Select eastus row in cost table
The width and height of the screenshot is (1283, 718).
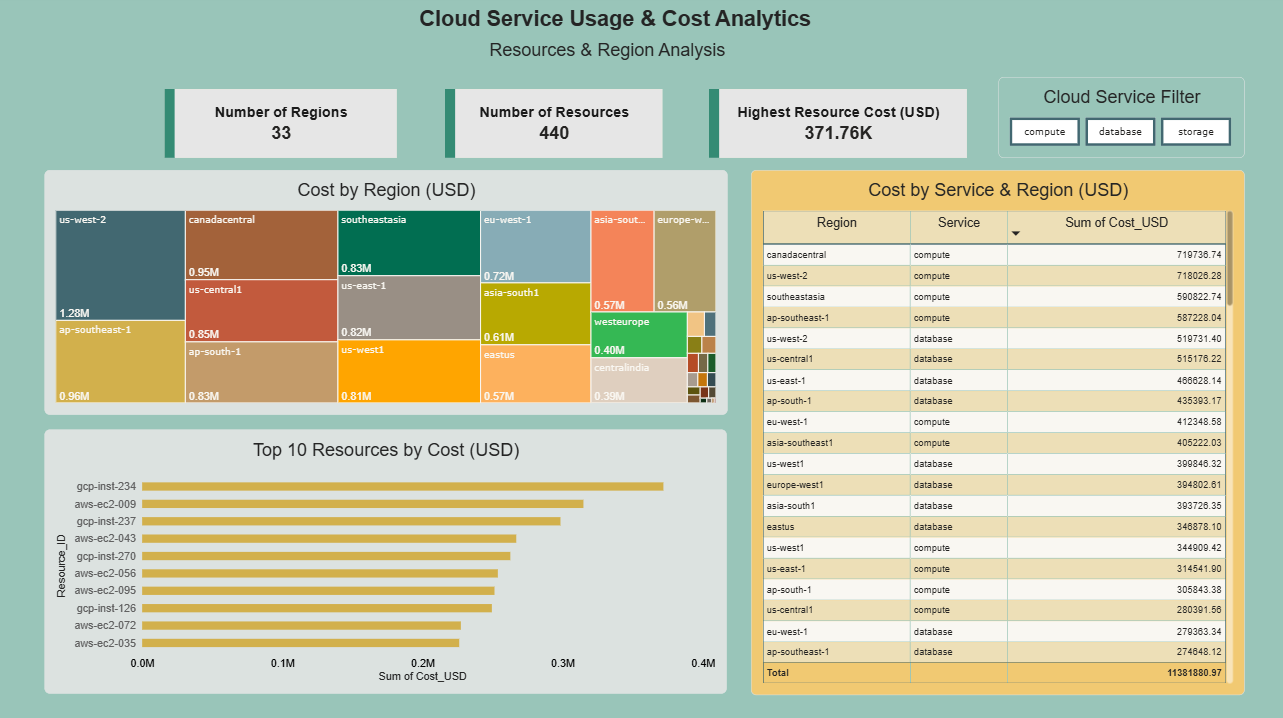tap(994, 527)
